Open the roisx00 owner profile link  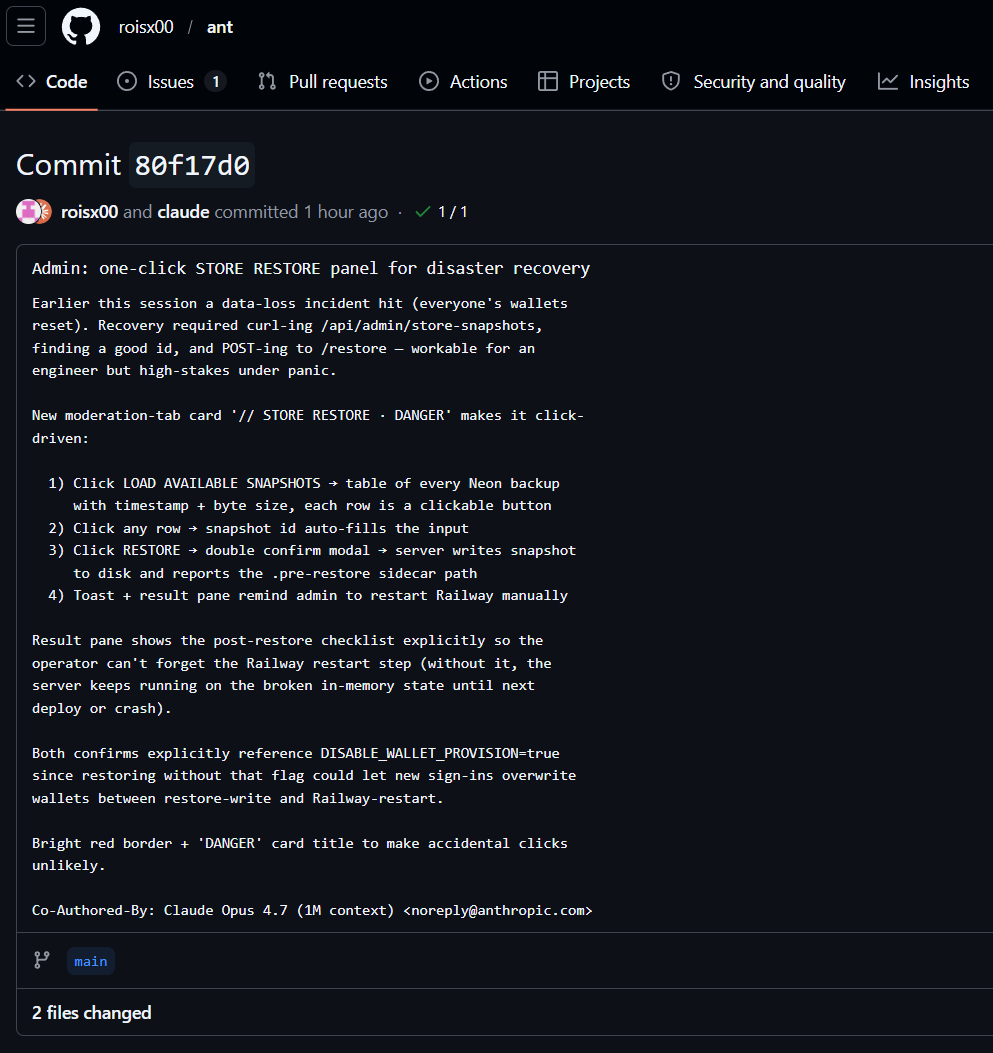point(146,27)
